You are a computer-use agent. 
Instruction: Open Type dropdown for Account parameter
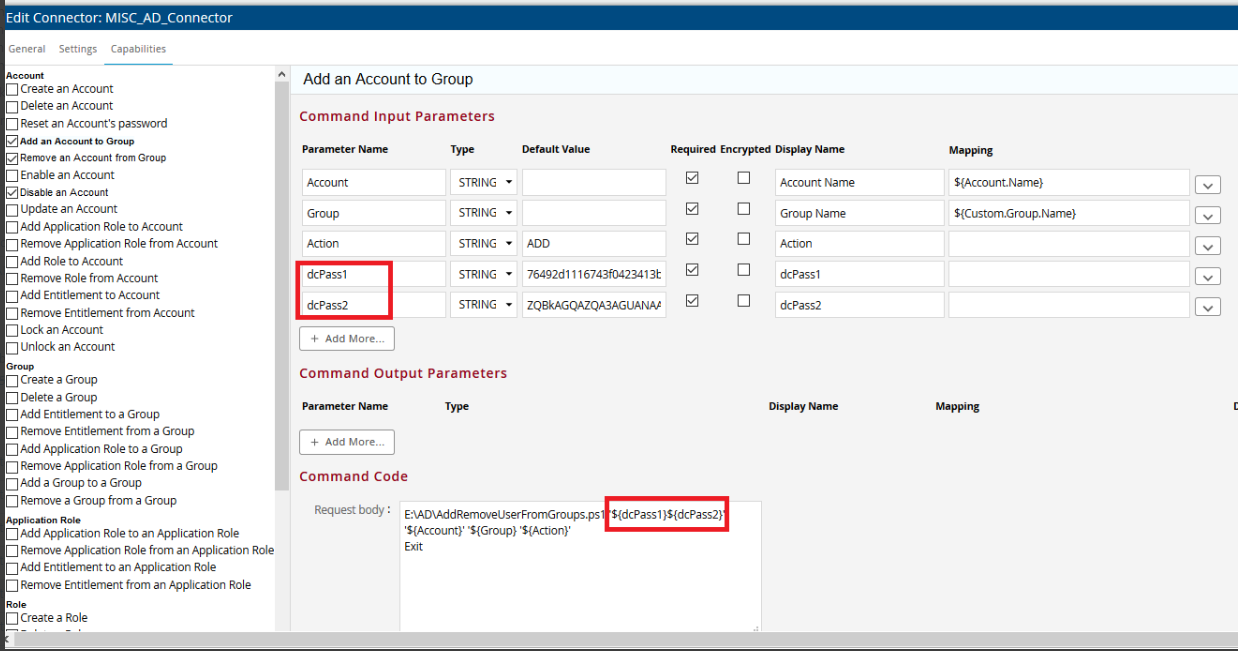point(484,182)
